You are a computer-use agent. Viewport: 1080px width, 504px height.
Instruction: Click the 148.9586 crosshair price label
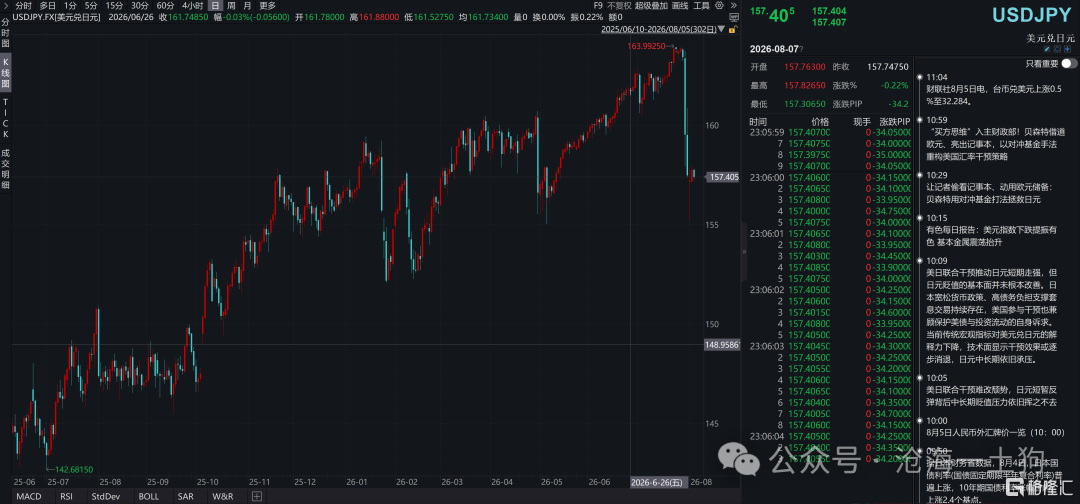coord(721,344)
